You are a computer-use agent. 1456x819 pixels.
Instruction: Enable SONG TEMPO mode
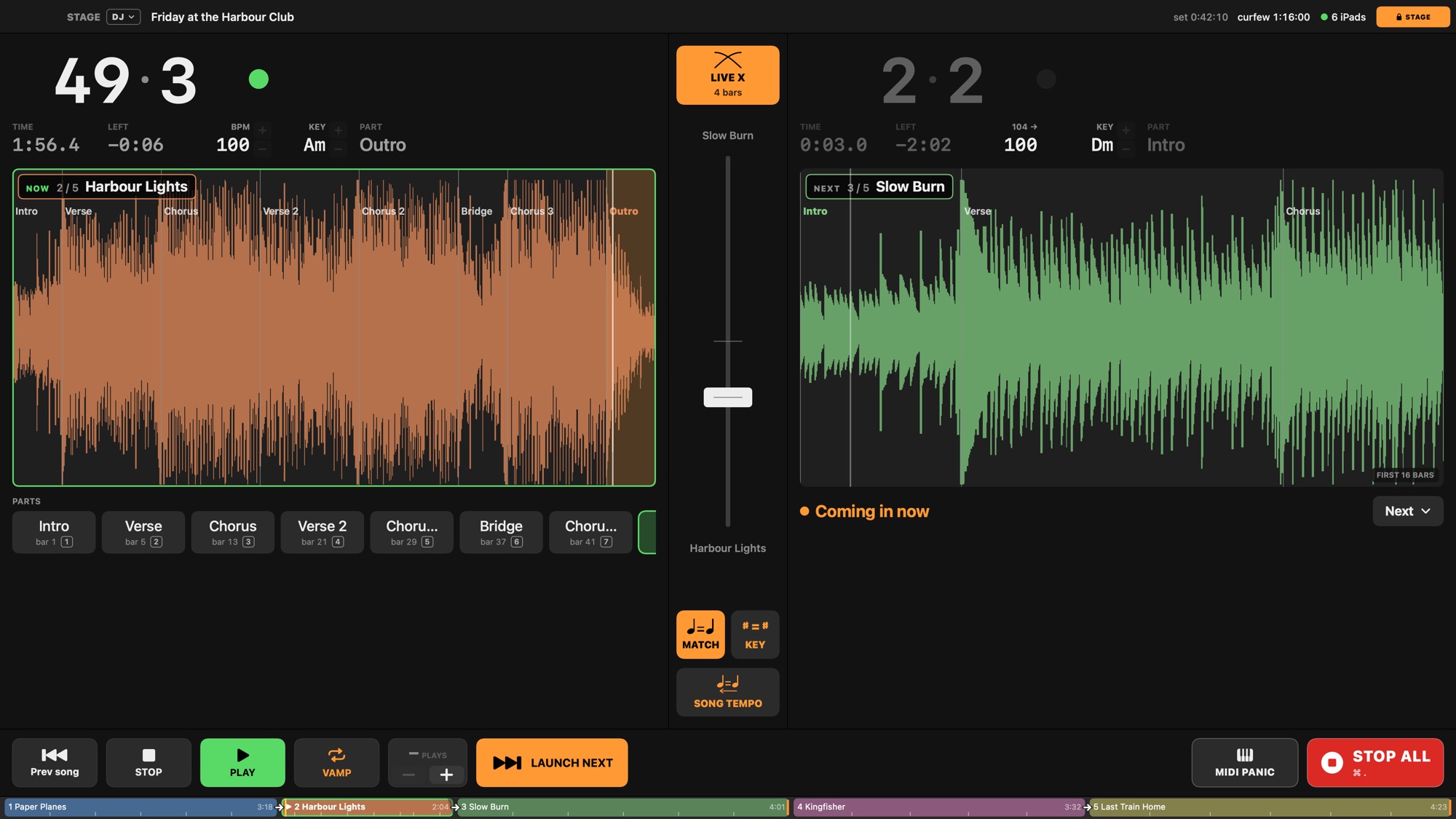727,692
